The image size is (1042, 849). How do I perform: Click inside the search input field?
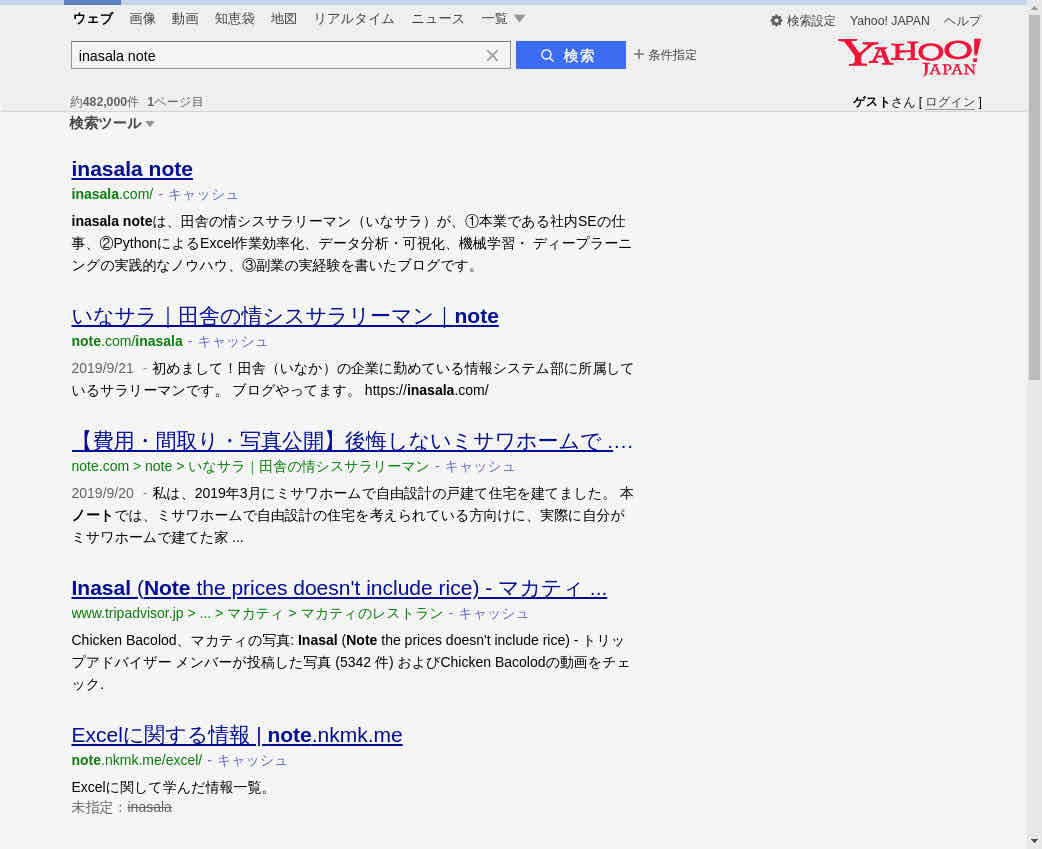(x=275, y=56)
